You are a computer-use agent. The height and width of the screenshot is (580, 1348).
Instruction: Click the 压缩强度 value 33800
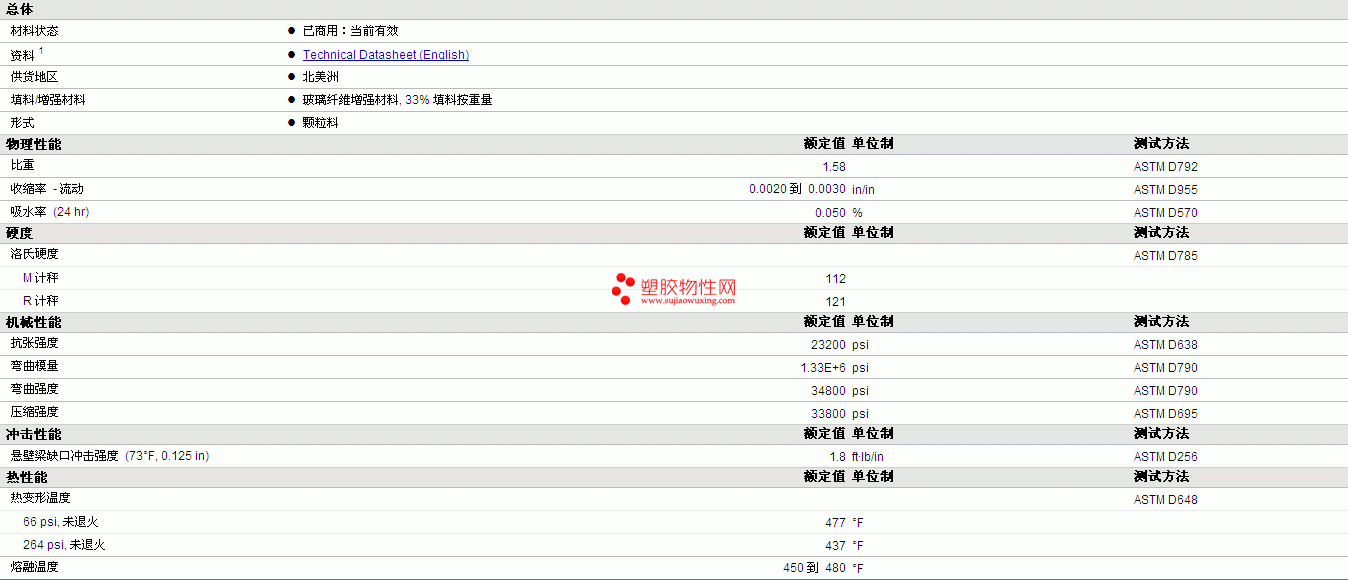pyautogui.click(x=829, y=414)
